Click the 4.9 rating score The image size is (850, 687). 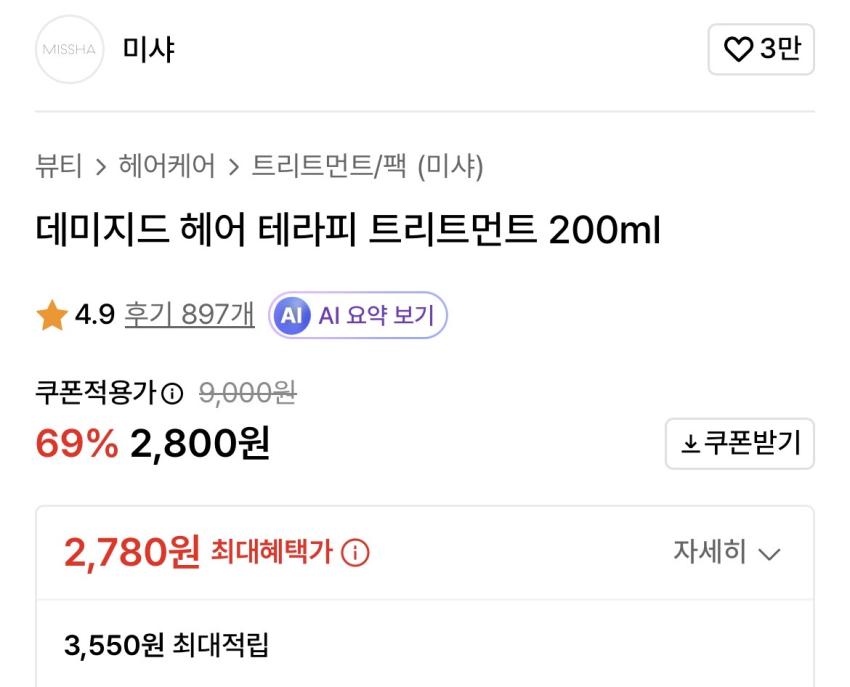95,317
